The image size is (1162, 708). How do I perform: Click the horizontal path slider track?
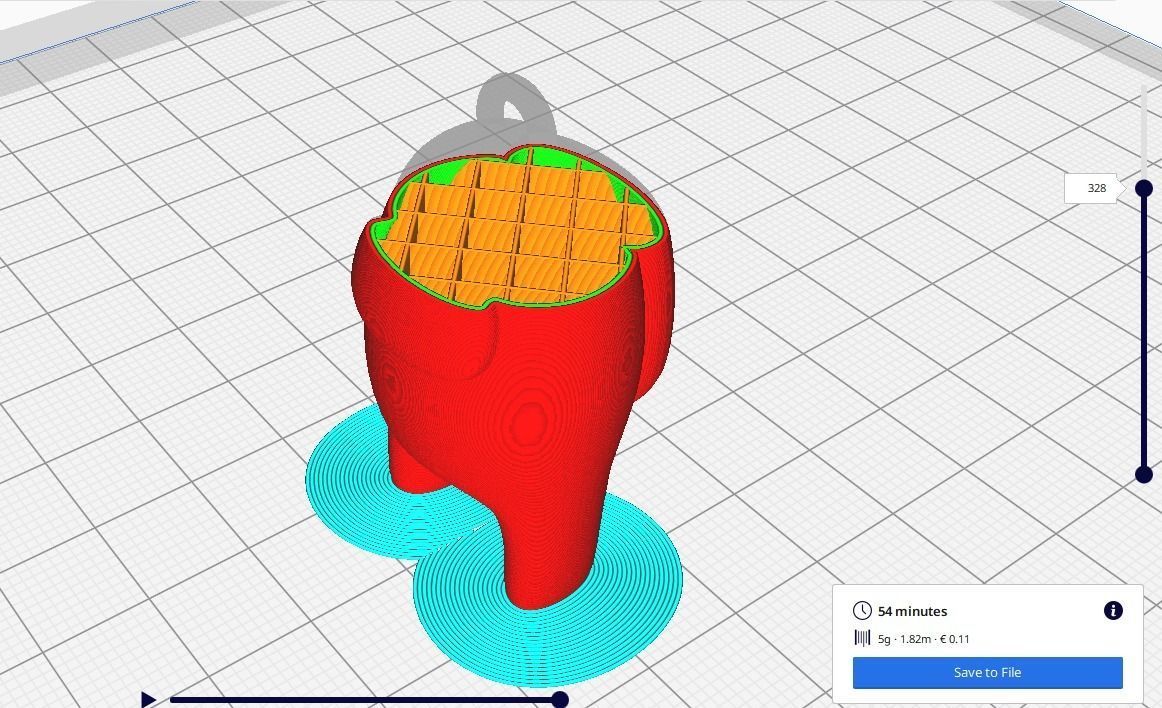click(365, 699)
